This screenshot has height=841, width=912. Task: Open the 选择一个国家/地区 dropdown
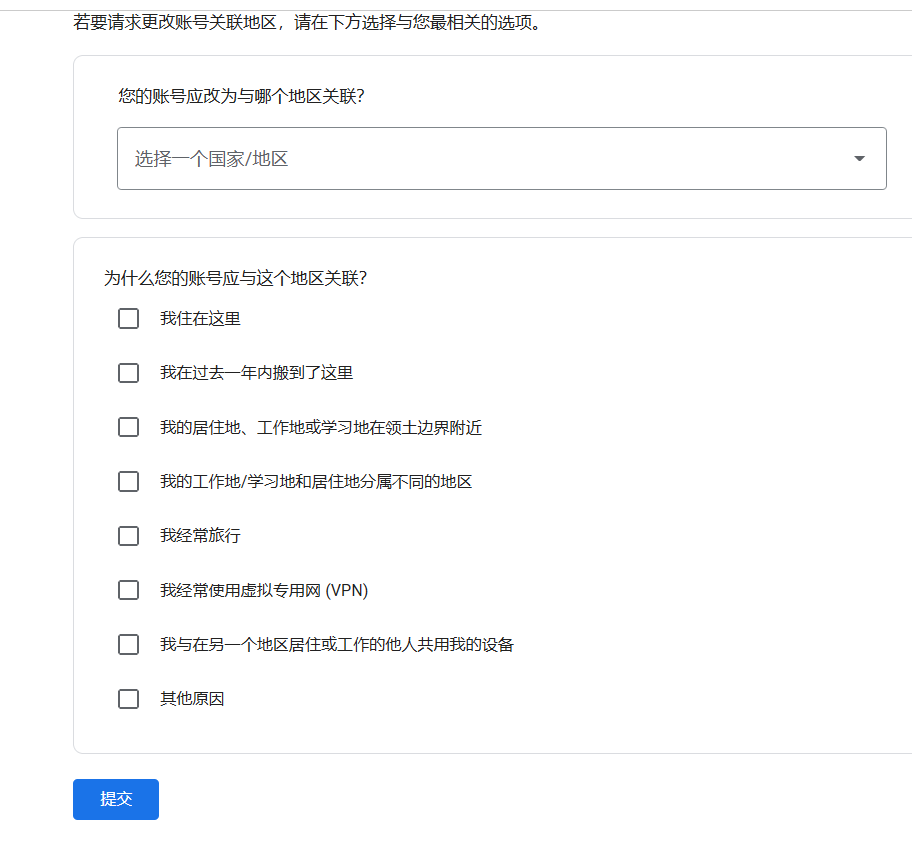click(501, 158)
